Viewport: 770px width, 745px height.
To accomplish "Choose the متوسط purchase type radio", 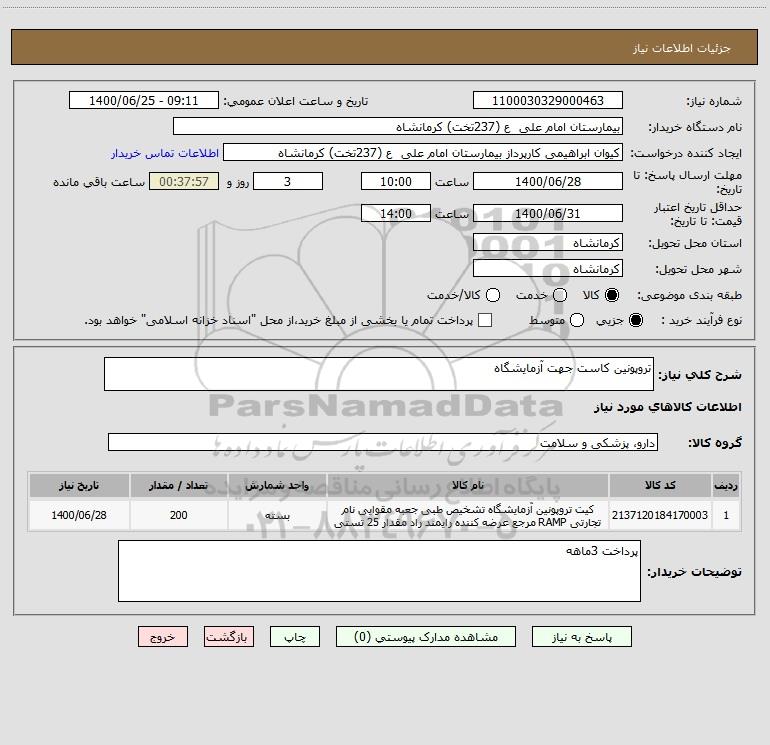I will [577, 321].
